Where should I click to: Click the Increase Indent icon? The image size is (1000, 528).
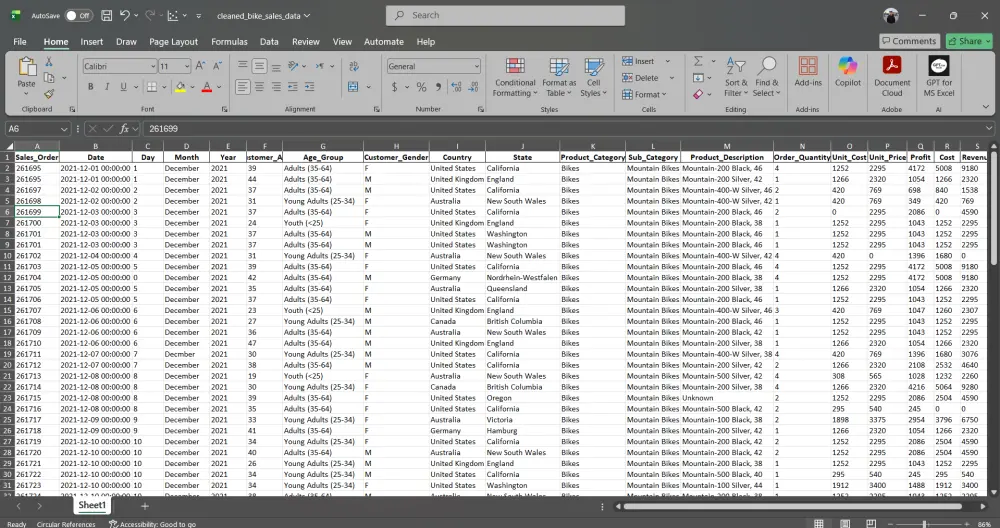click(309, 87)
